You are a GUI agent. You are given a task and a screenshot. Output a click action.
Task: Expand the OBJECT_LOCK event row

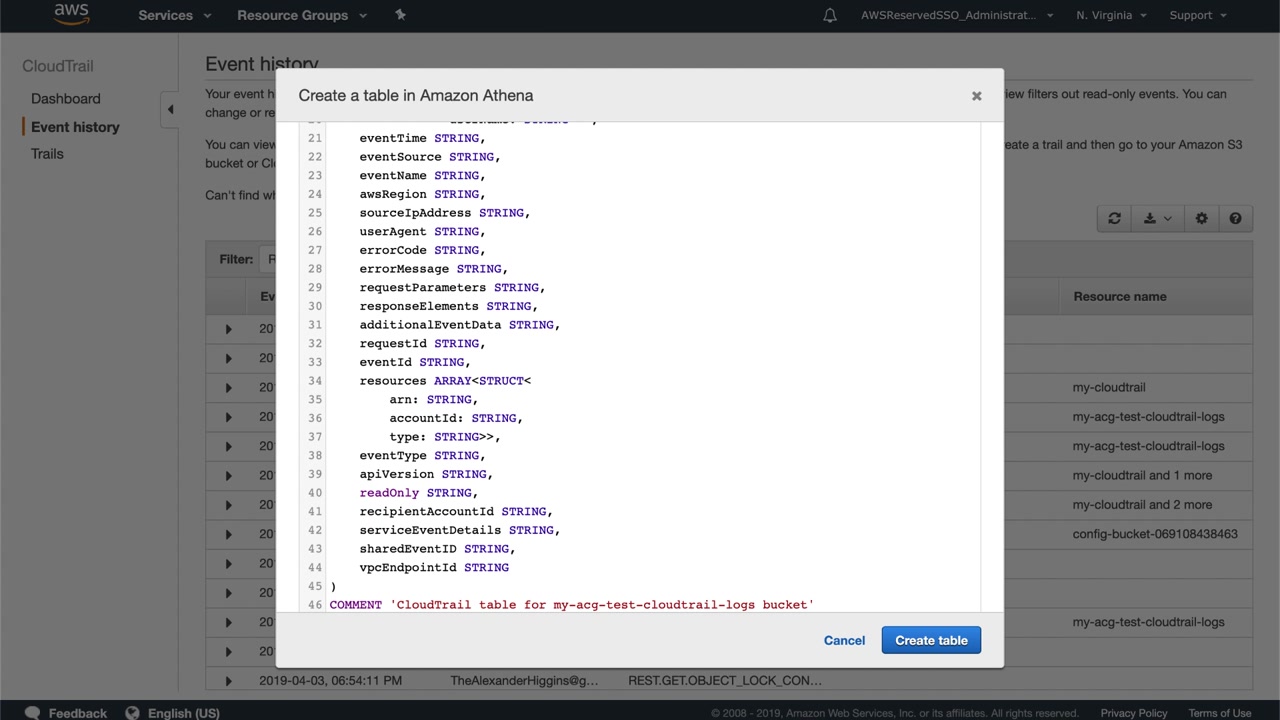pos(228,681)
